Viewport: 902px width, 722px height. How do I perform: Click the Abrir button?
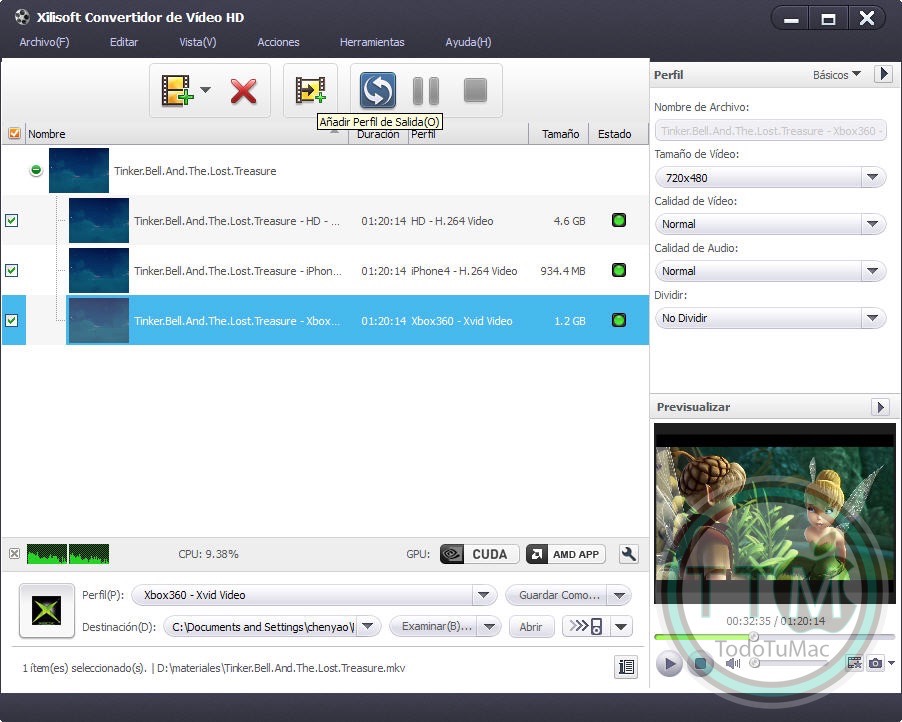(x=531, y=627)
